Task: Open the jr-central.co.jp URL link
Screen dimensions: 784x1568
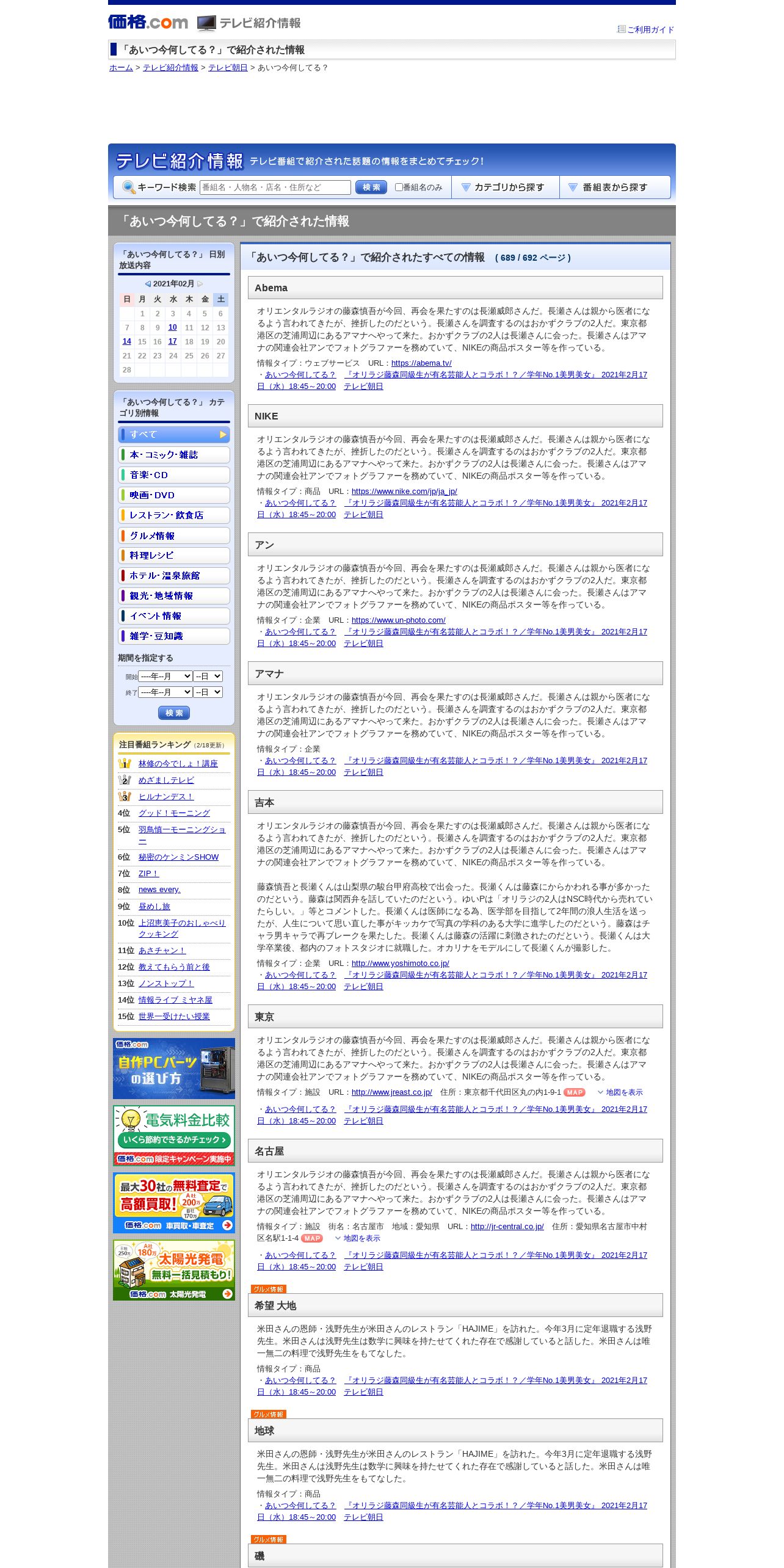Action: point(507,1226)
